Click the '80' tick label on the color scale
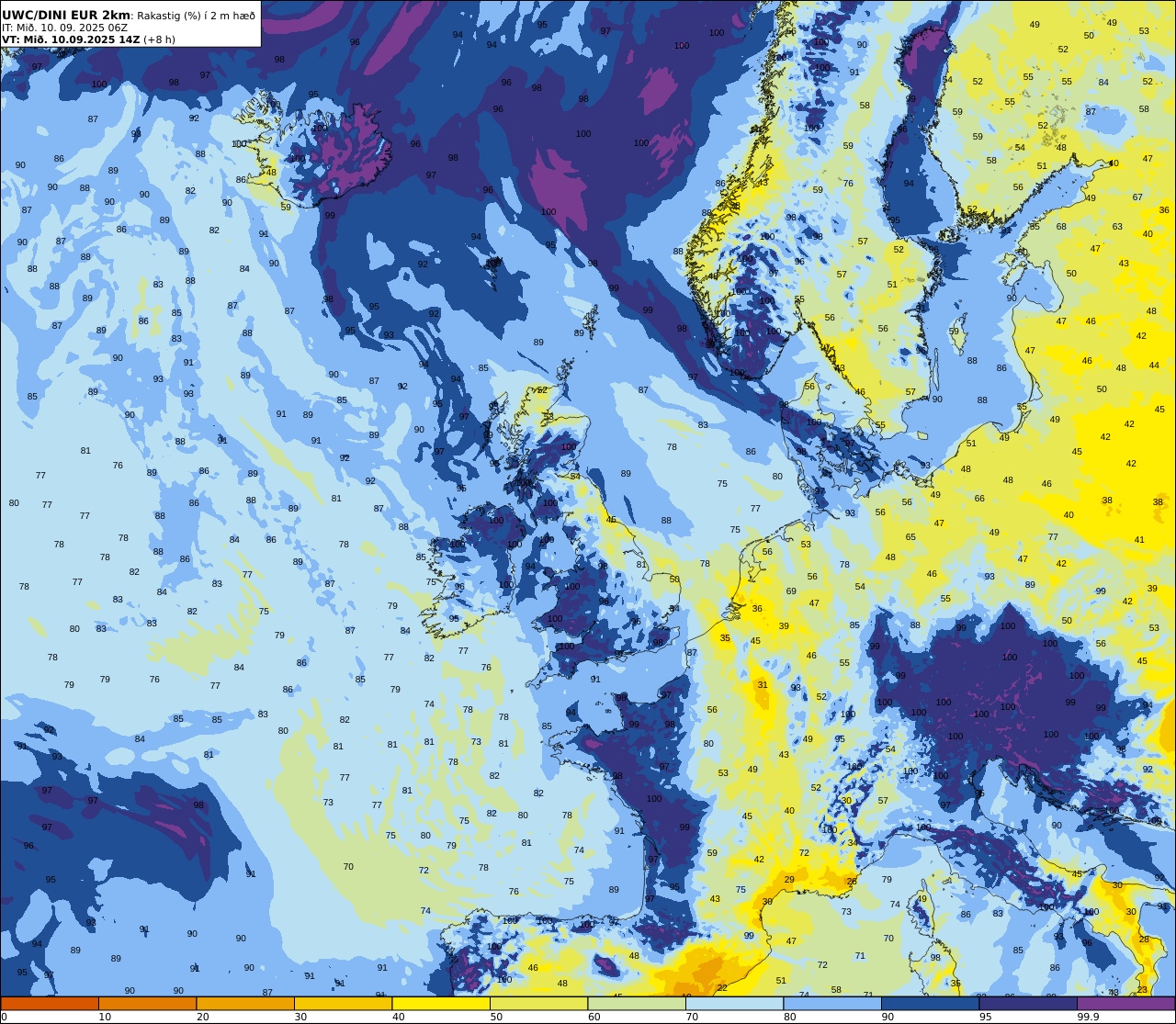 (790, 1017)
